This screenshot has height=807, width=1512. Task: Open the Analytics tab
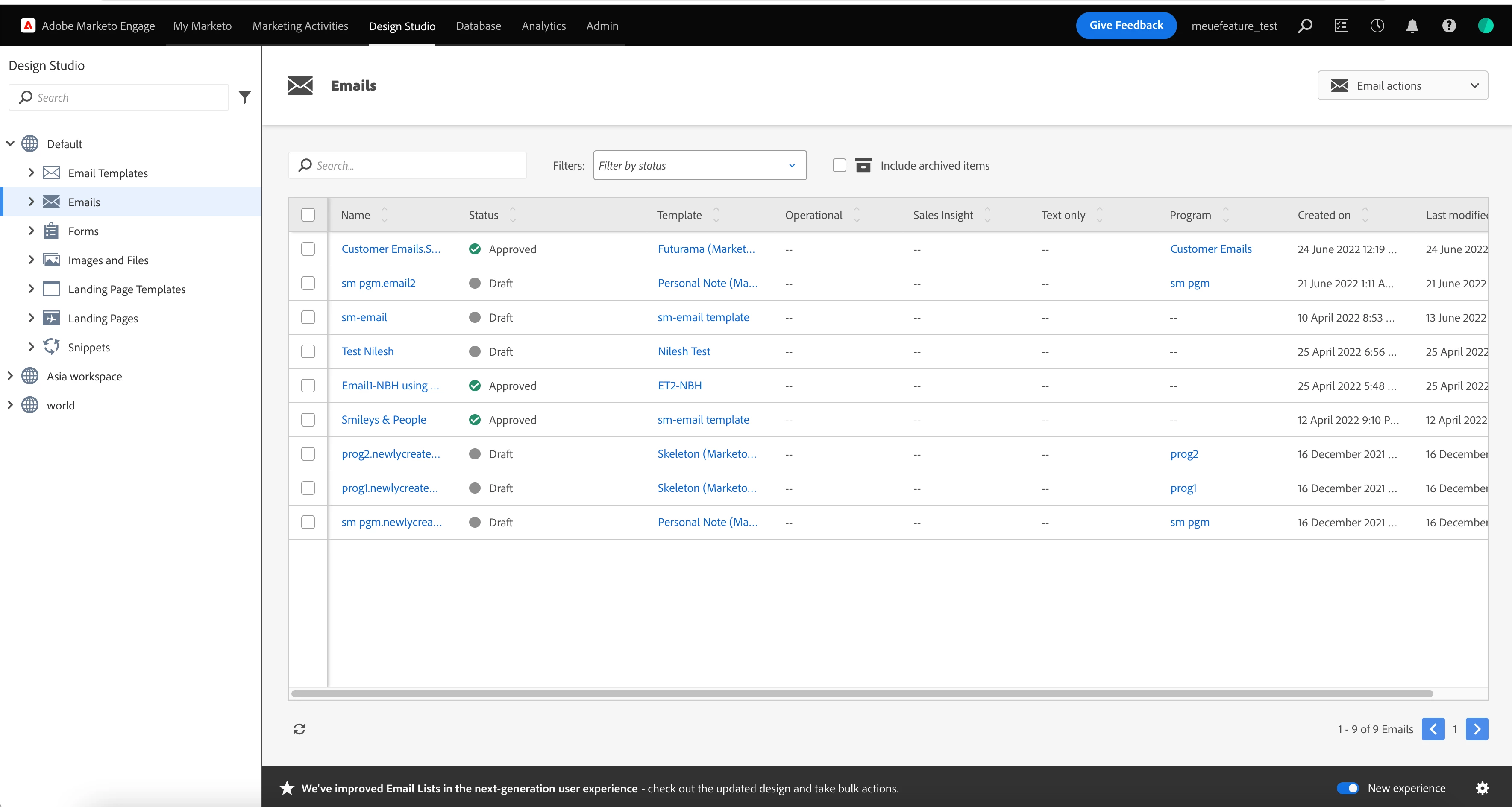543,26
